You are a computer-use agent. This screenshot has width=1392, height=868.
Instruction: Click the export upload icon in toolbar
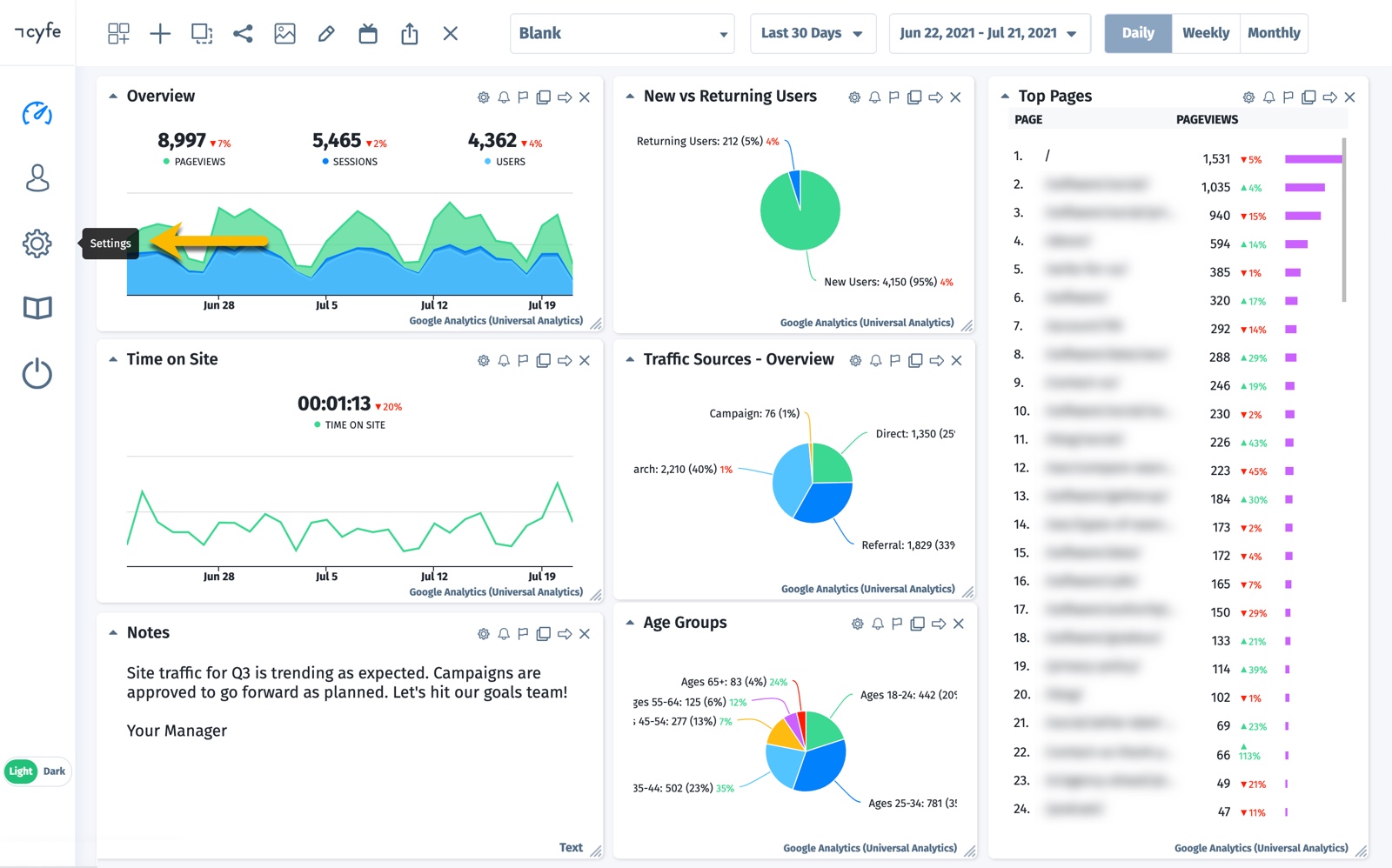pos(410,34)
